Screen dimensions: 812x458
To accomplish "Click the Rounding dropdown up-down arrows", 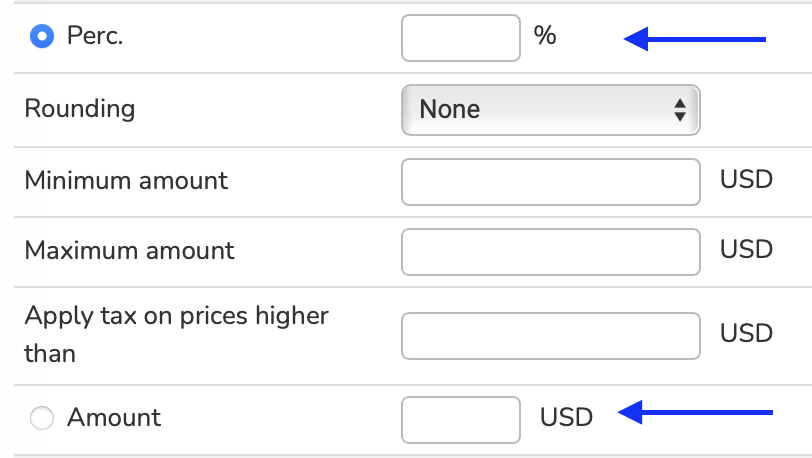I will pos(680,109).
